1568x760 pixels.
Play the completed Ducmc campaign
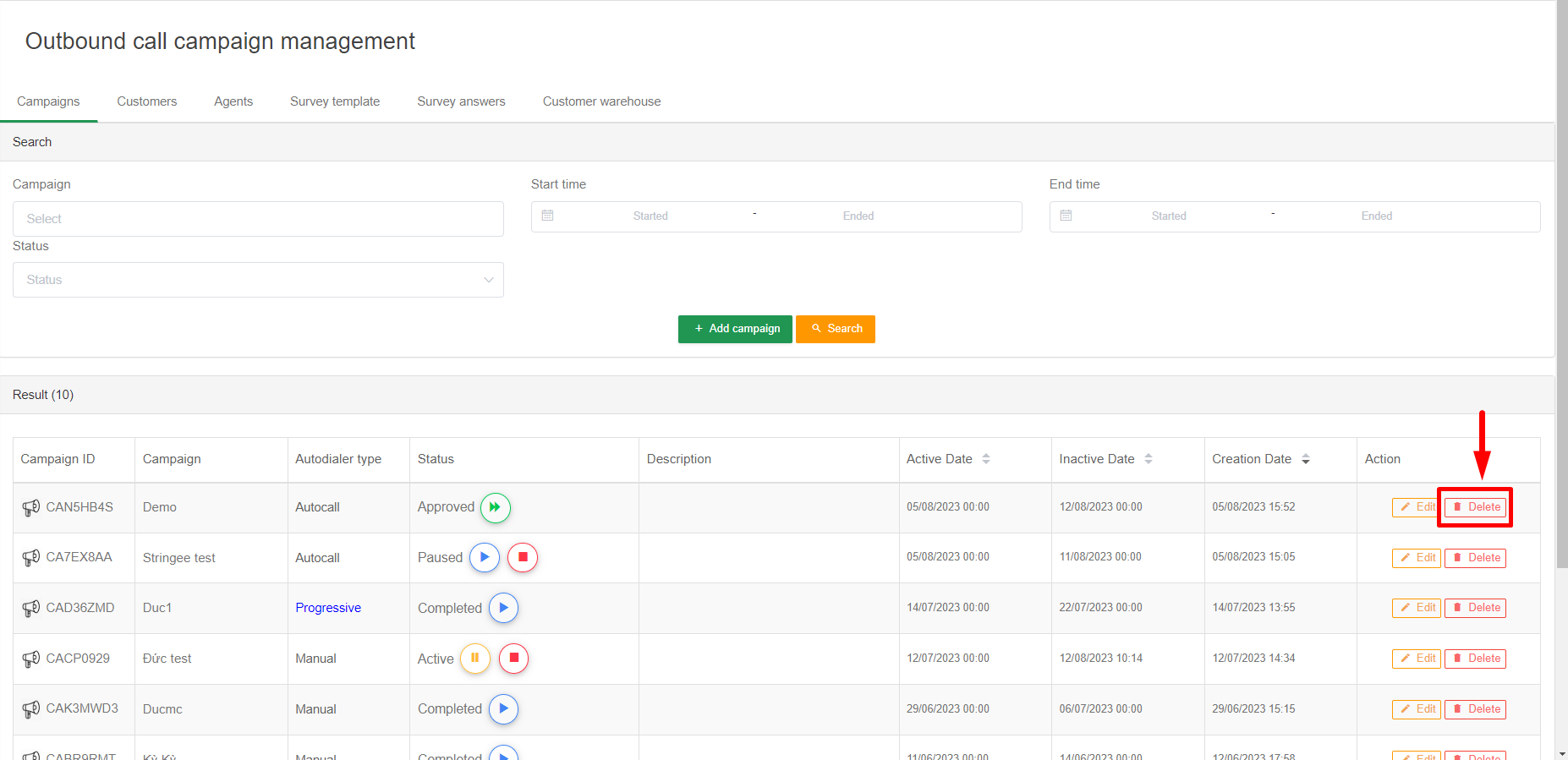503,709
